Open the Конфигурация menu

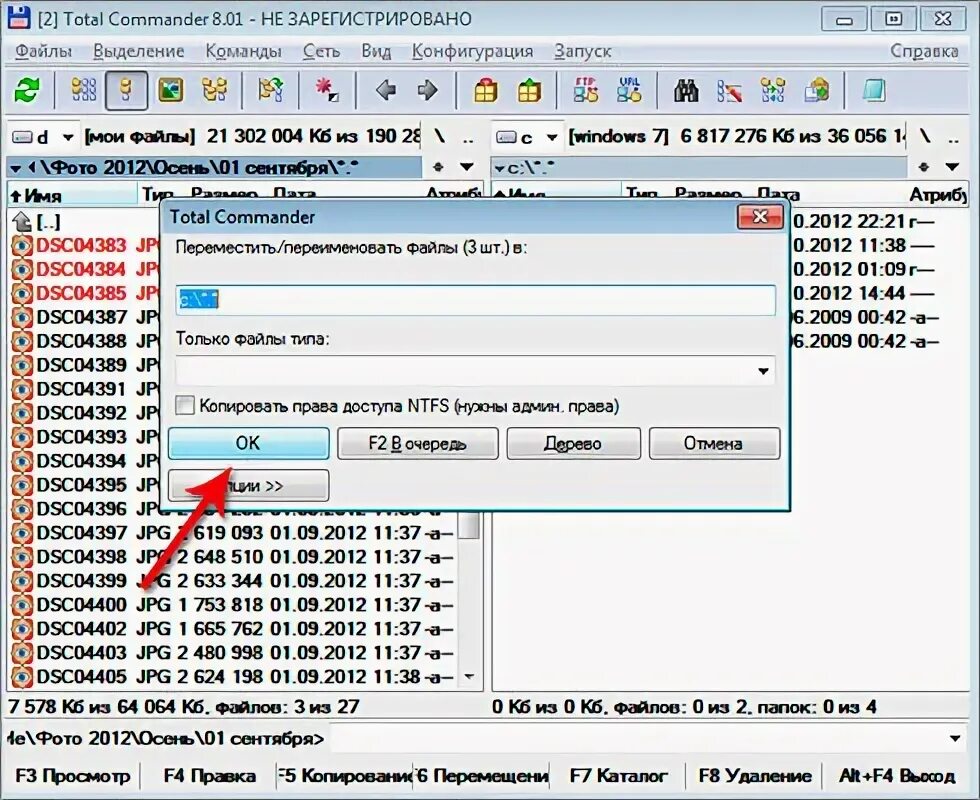click(x=472, y=51)
